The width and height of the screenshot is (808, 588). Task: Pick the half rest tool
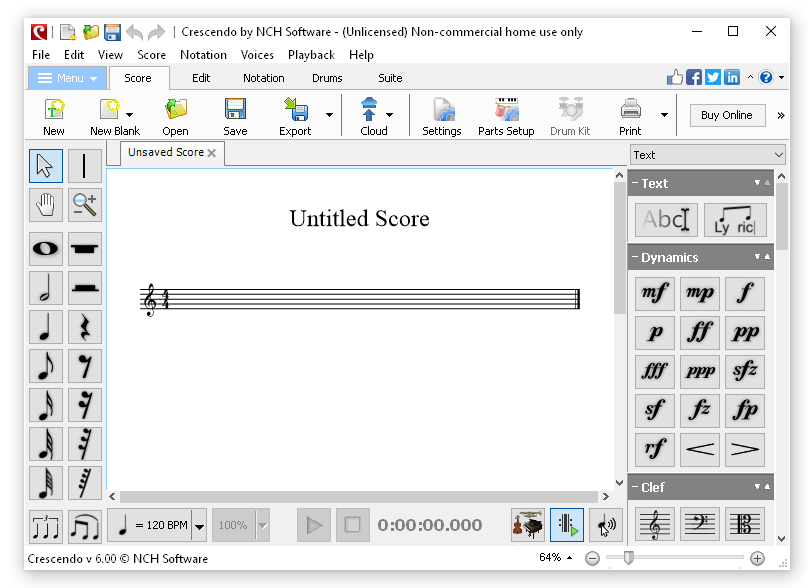pyautogui.click(x=85, y=288)
